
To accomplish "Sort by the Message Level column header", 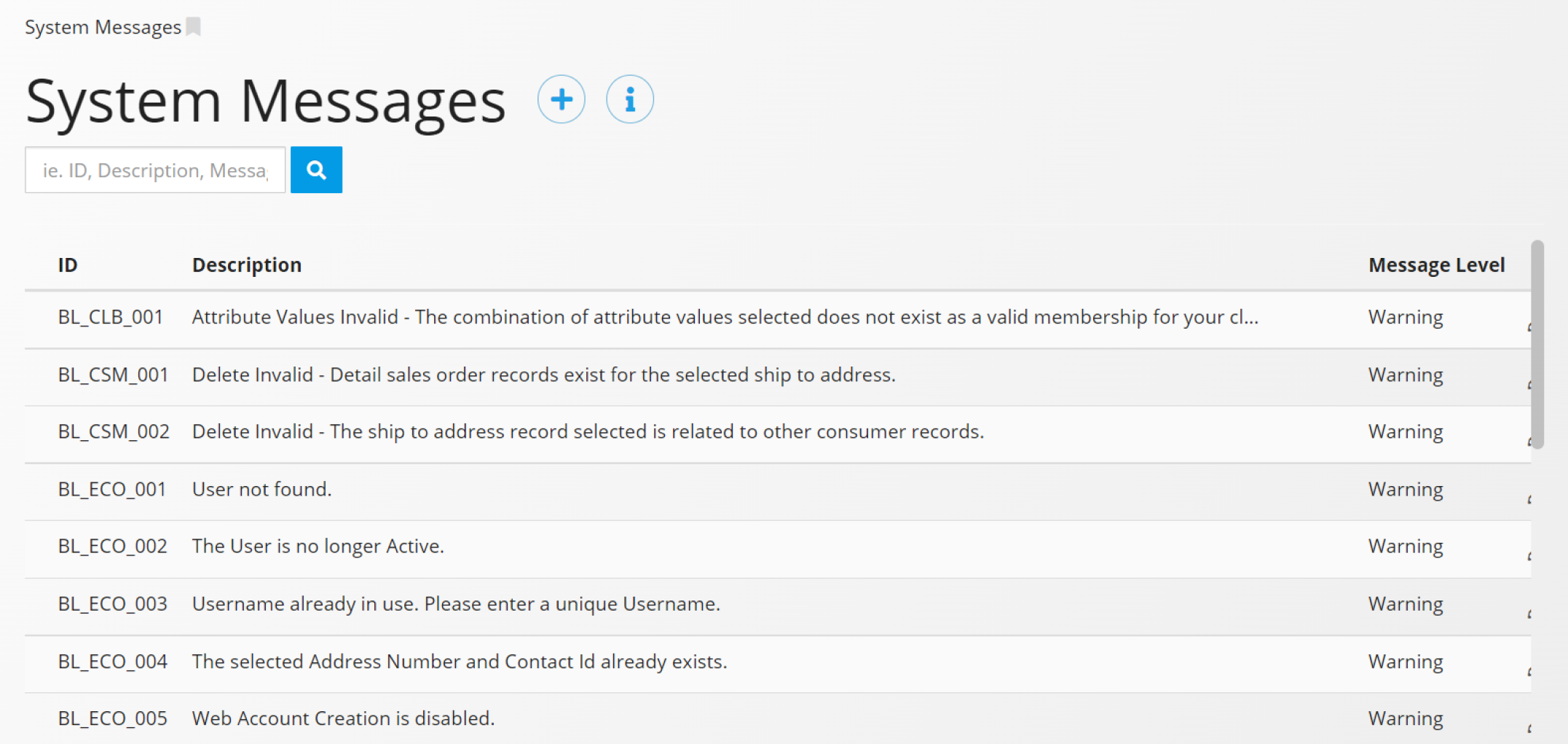I will pos(1436,265).
